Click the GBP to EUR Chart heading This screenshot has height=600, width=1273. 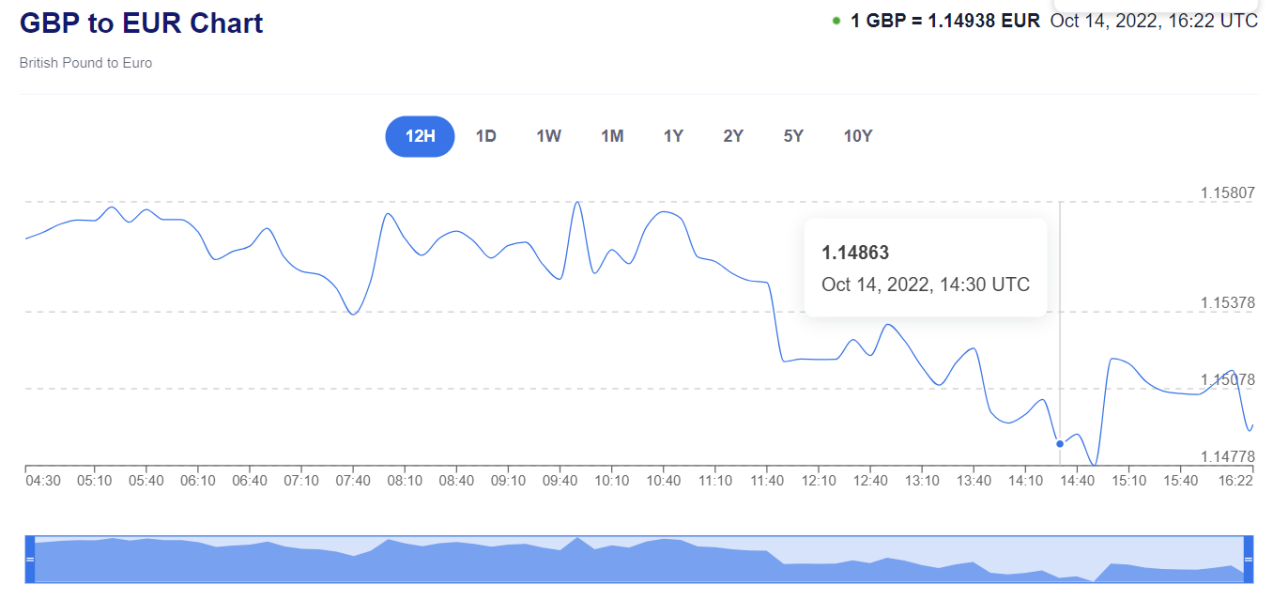141,23
